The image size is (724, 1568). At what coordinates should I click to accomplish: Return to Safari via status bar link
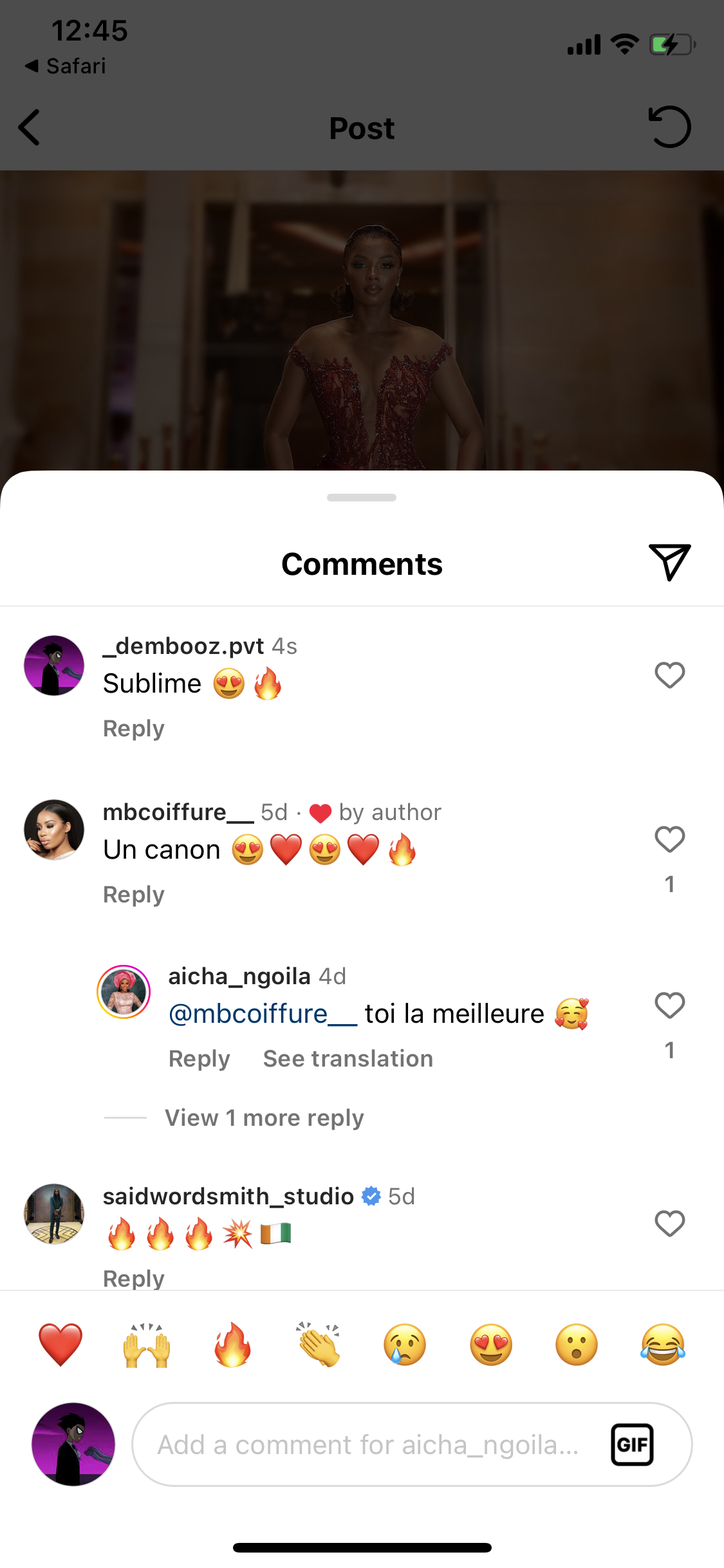click(x=66, y=66)
